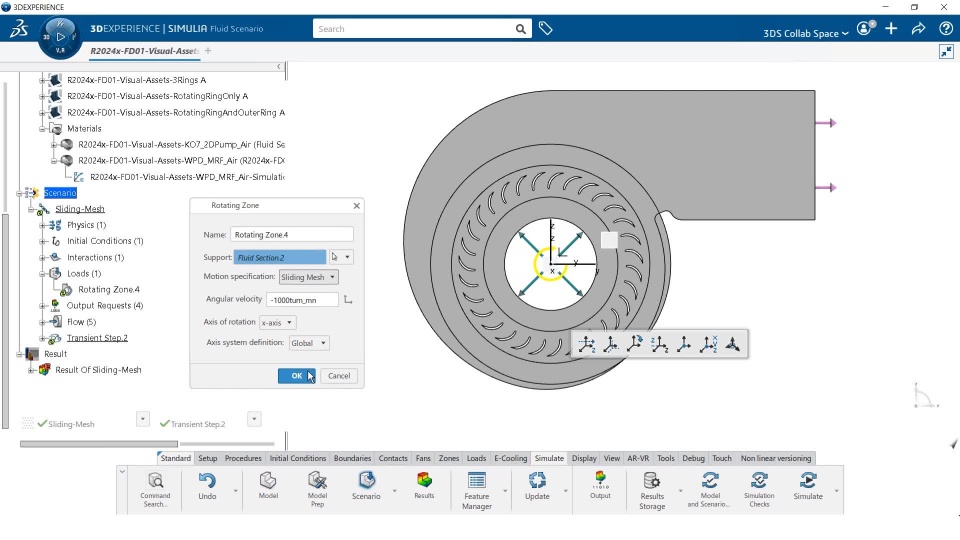Viewport: 960px width, 540px height.
Task: Click the expand-view icon at top right
Action: click(x=947, y=51)
